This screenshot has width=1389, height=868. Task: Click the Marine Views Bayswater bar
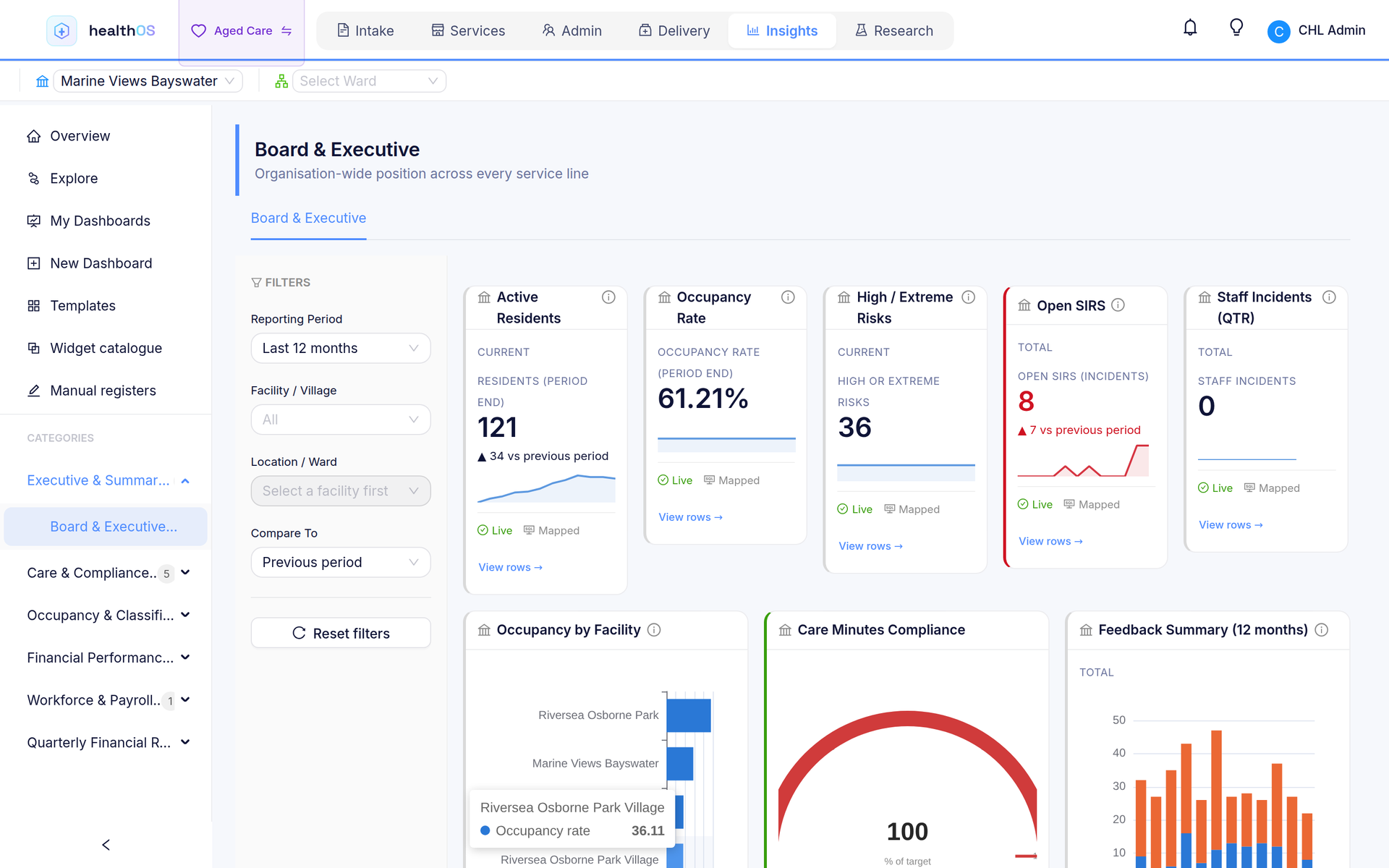(679, 764)
